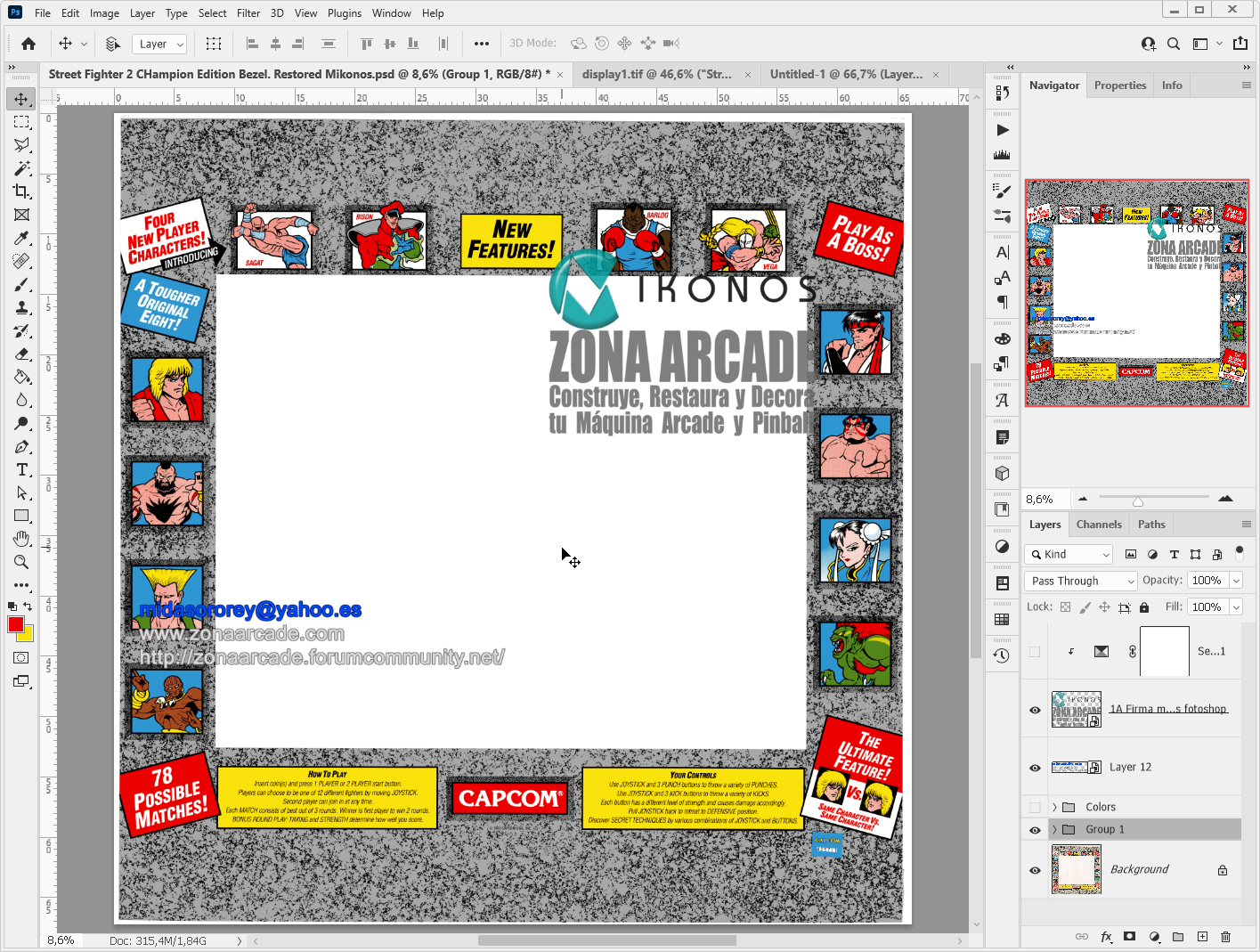Select the Horizontal Type tool
This screenshot has height=952, width=1260.
(21, 469)
